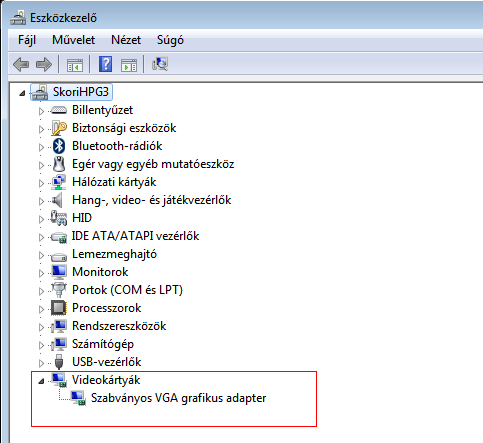Select the Billentyűzet label

coord(103,110)
